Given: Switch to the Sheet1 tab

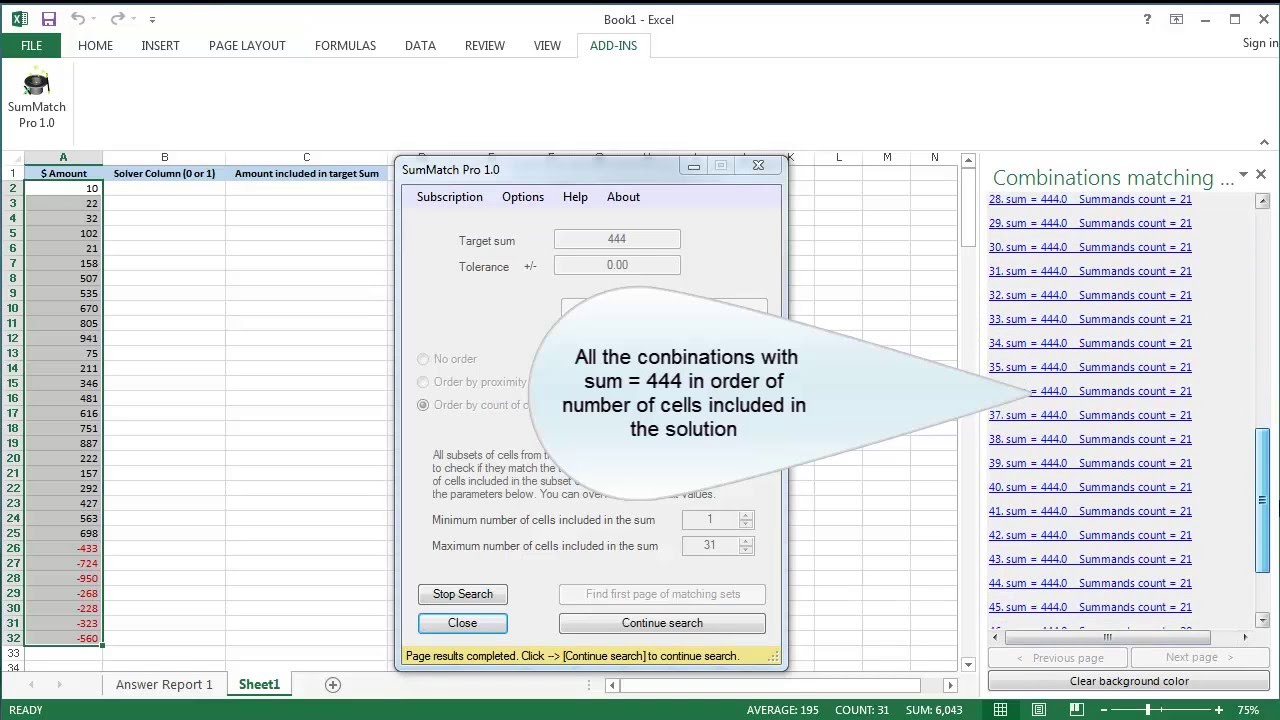Looking at the screenshot, I should (x=259, y=685).
